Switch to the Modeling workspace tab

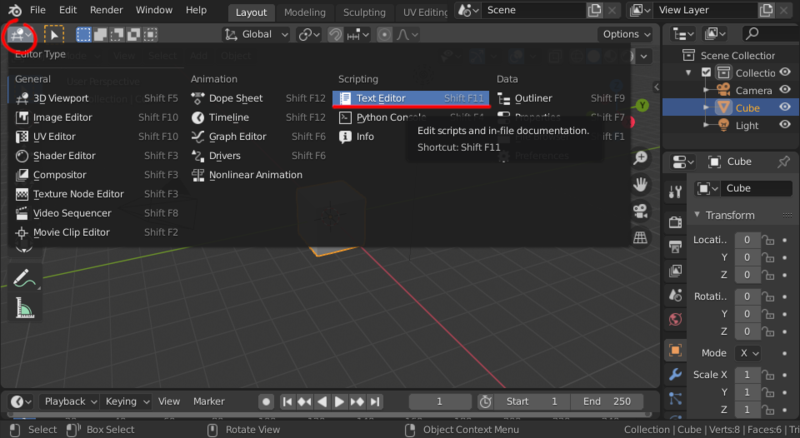click(x=305, y=12)
